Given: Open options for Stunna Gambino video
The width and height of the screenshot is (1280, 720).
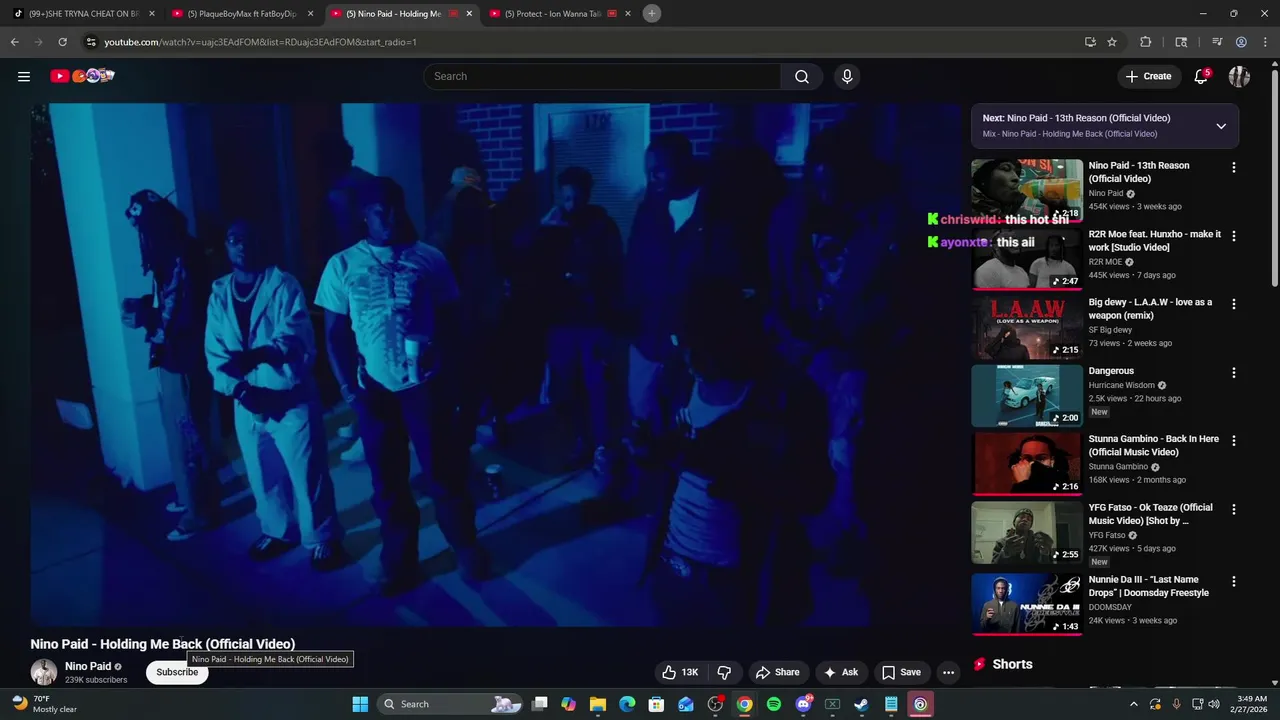Looking at the screenshot, I should [x=1233, y=441].
